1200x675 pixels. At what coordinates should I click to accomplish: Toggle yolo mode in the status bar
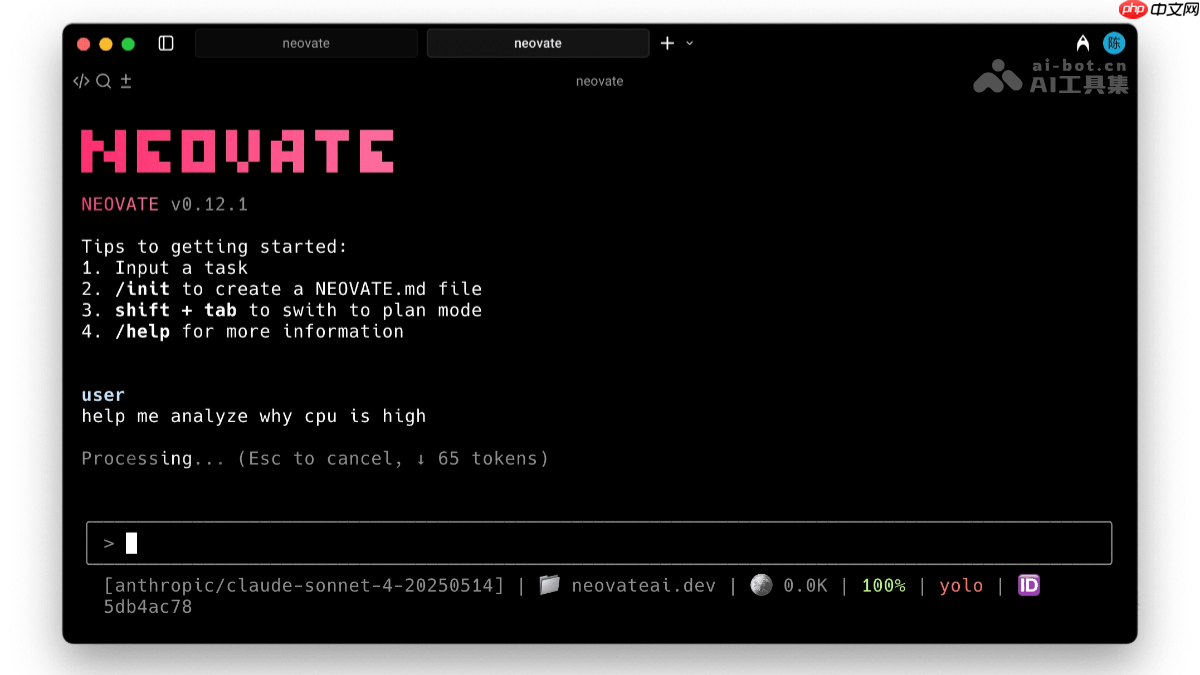tap(961, 585)
